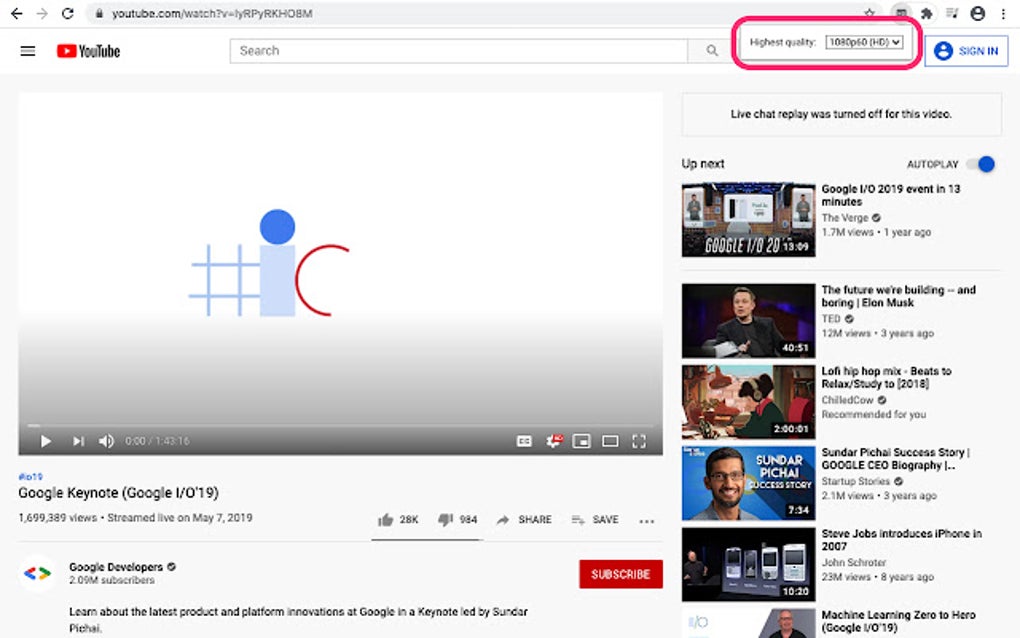Click the Play button in the video player
This screenshot has height=638, width=1020.
click(x=45, y=440)
